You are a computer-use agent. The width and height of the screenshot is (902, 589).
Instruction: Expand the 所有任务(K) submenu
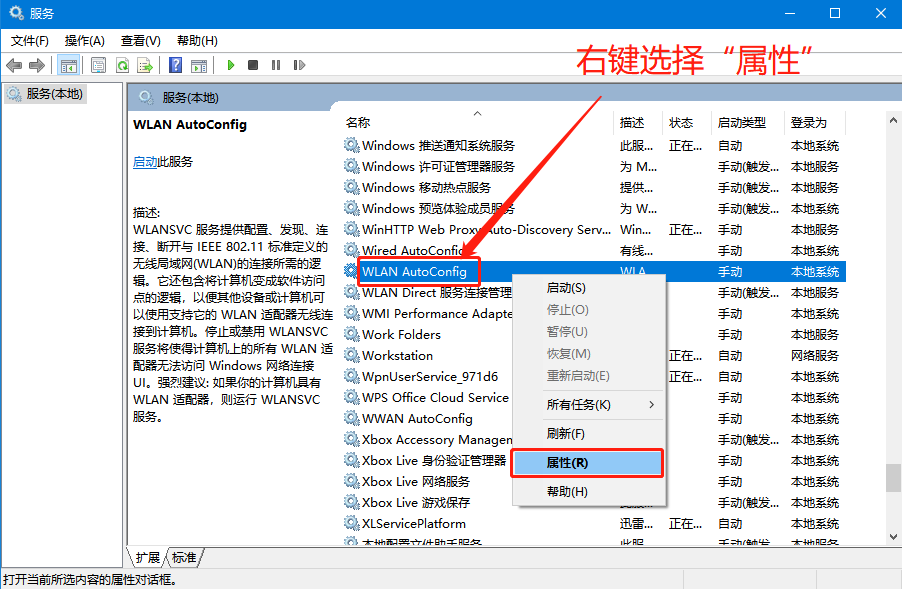click(x=588, y=405)
